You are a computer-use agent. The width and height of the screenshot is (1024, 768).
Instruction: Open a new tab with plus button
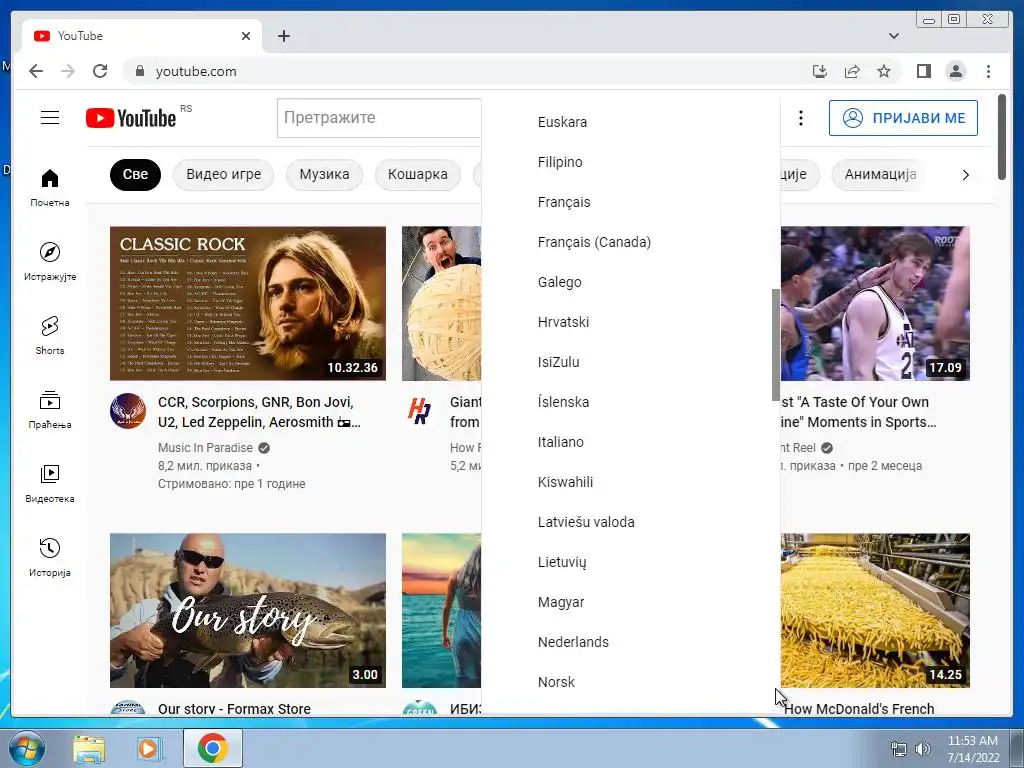point(283,36)
